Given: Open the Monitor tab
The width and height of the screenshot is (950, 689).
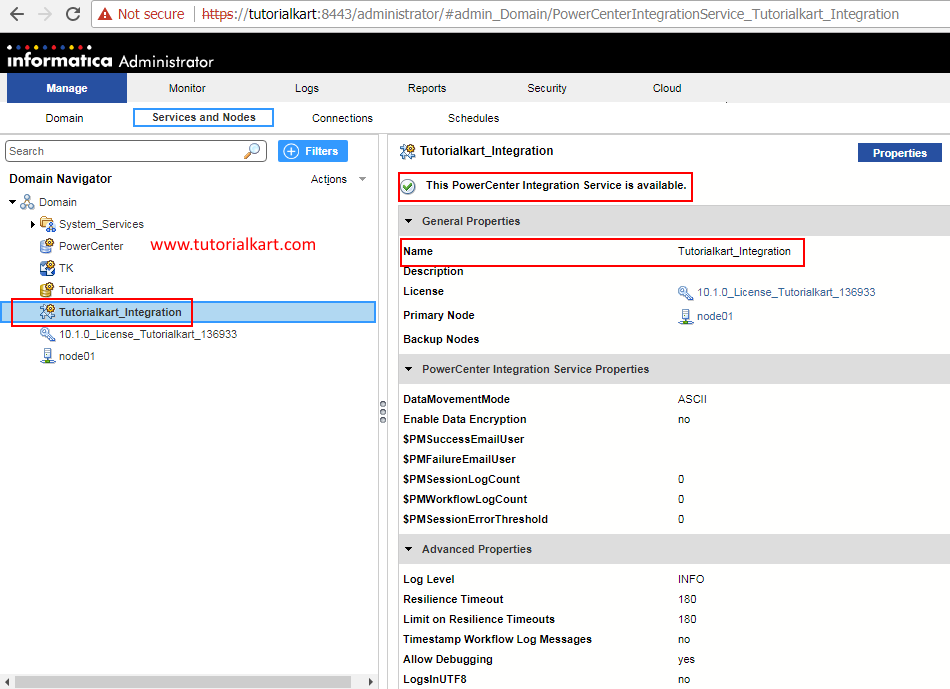Looking at the screenshot, I should 187,88.
